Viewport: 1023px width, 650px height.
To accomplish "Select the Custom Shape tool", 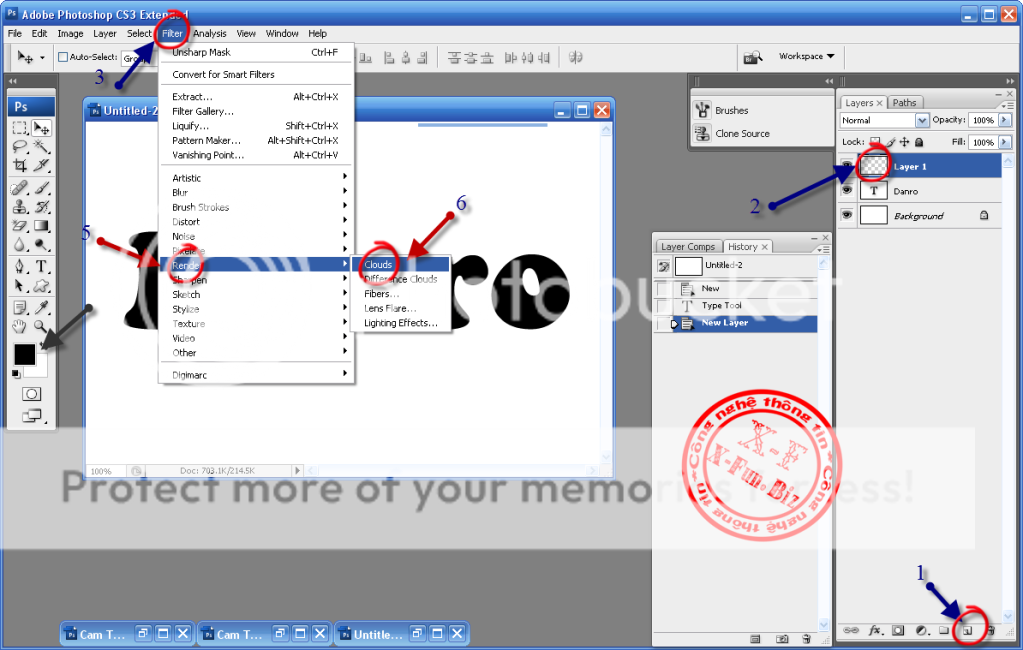I will tap(42, 286).
